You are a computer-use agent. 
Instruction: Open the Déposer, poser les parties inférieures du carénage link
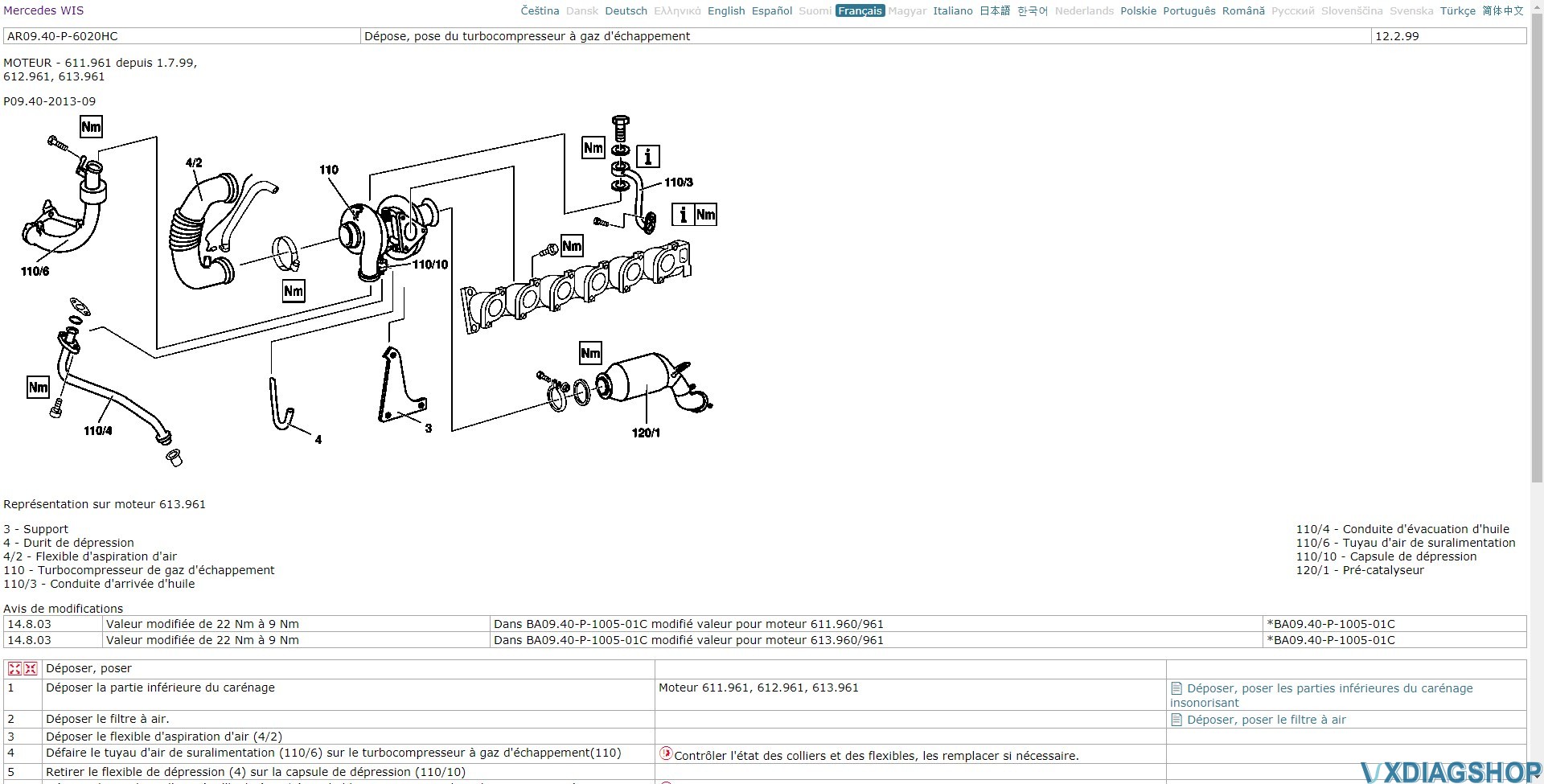click(1329, 688)
